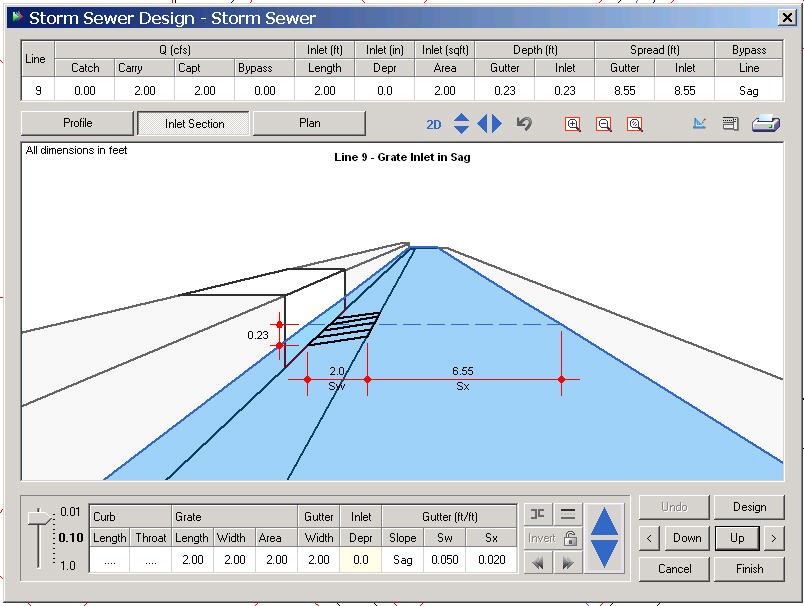Screen dimensions: 804x606
Task: Click the Finish button
Action: pyautogui.click(x=749, y=568)
